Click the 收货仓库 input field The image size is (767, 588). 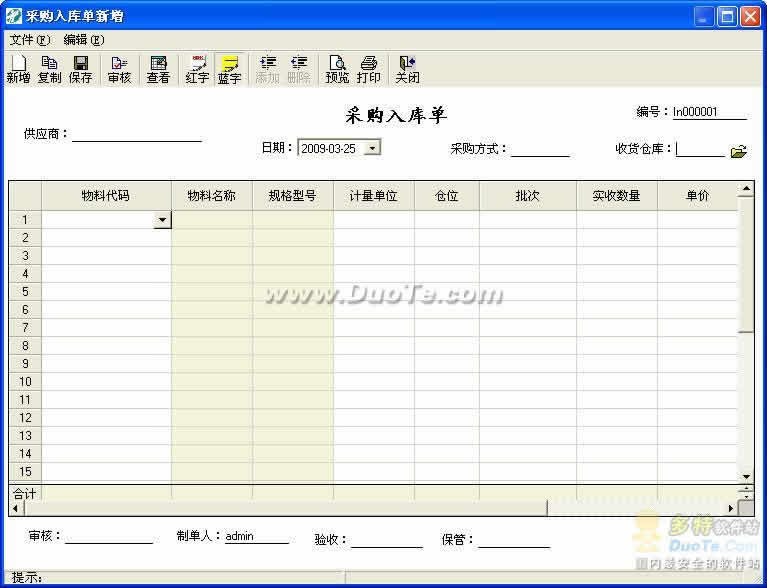coord(700,149)
